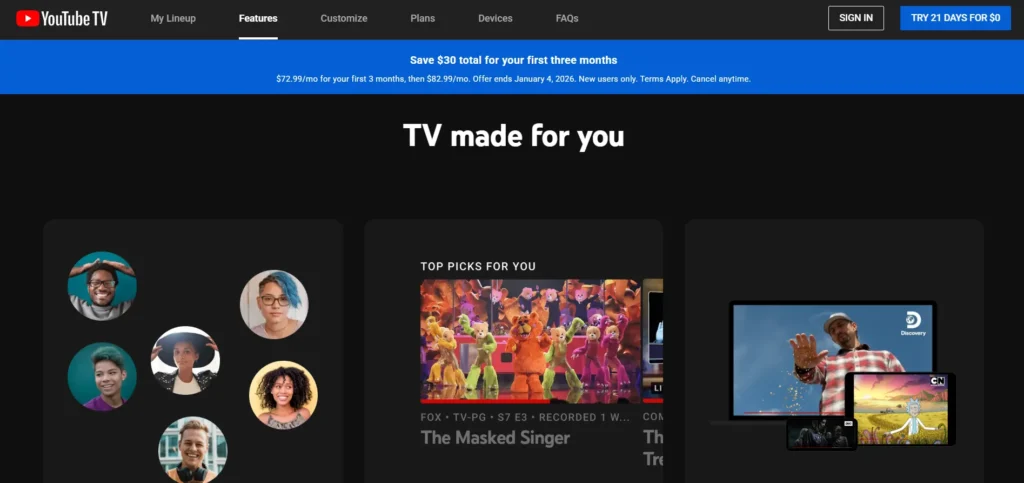
Task: Open the Plans page
Action: (422, 18)
